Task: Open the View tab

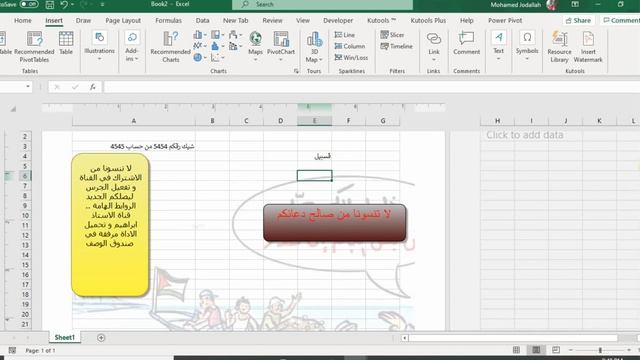Action: tap(303, 20)
